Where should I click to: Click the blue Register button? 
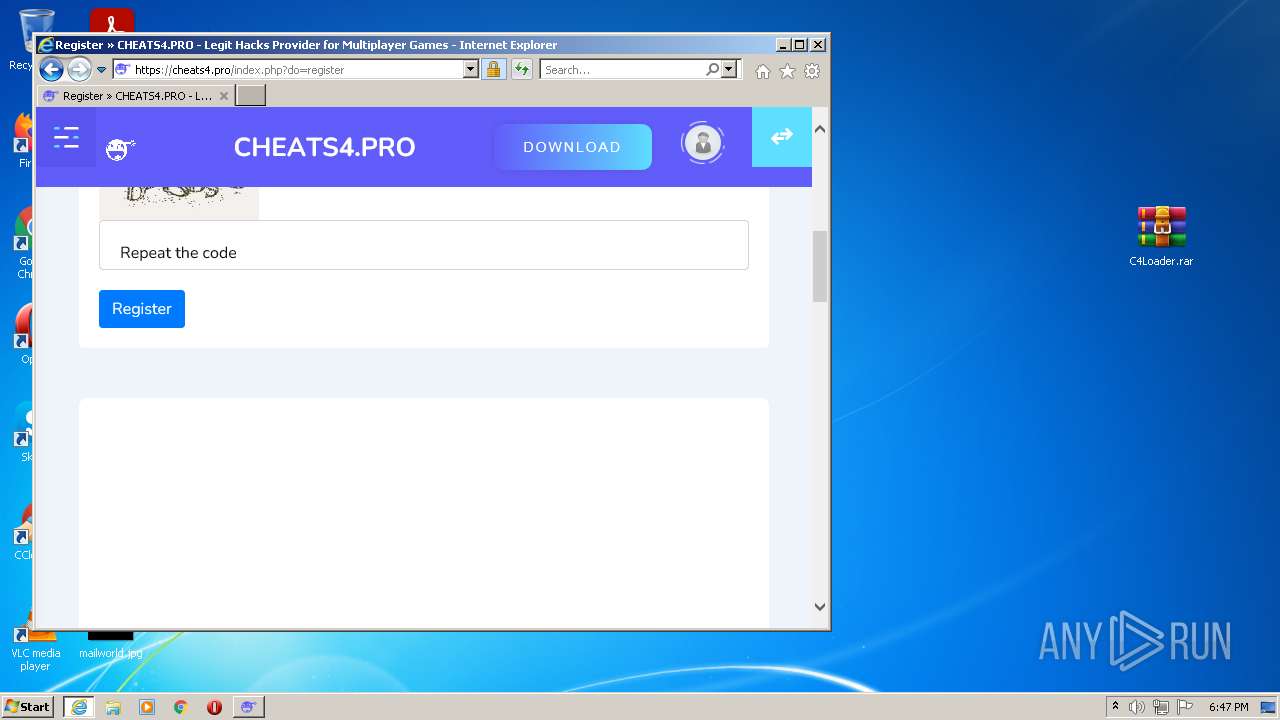(142, 309)
